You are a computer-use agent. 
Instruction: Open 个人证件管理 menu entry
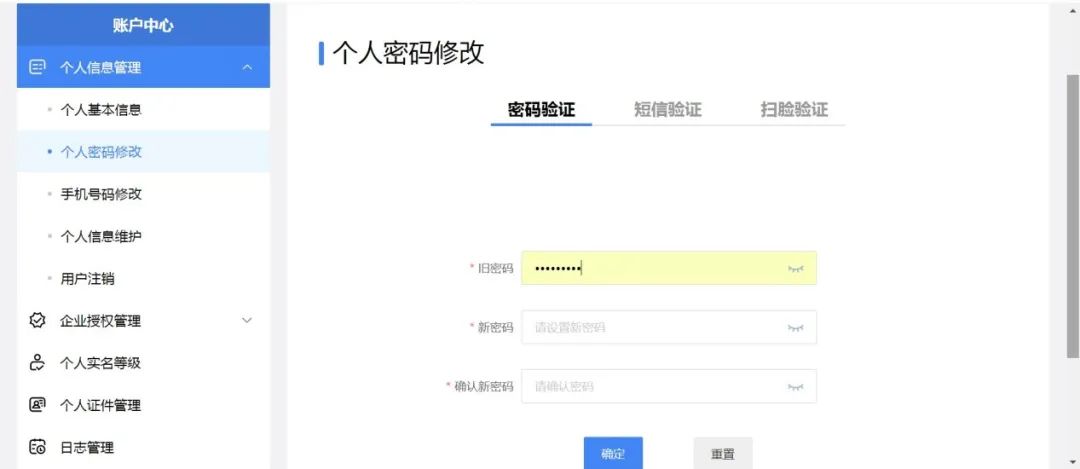point(143,405)
